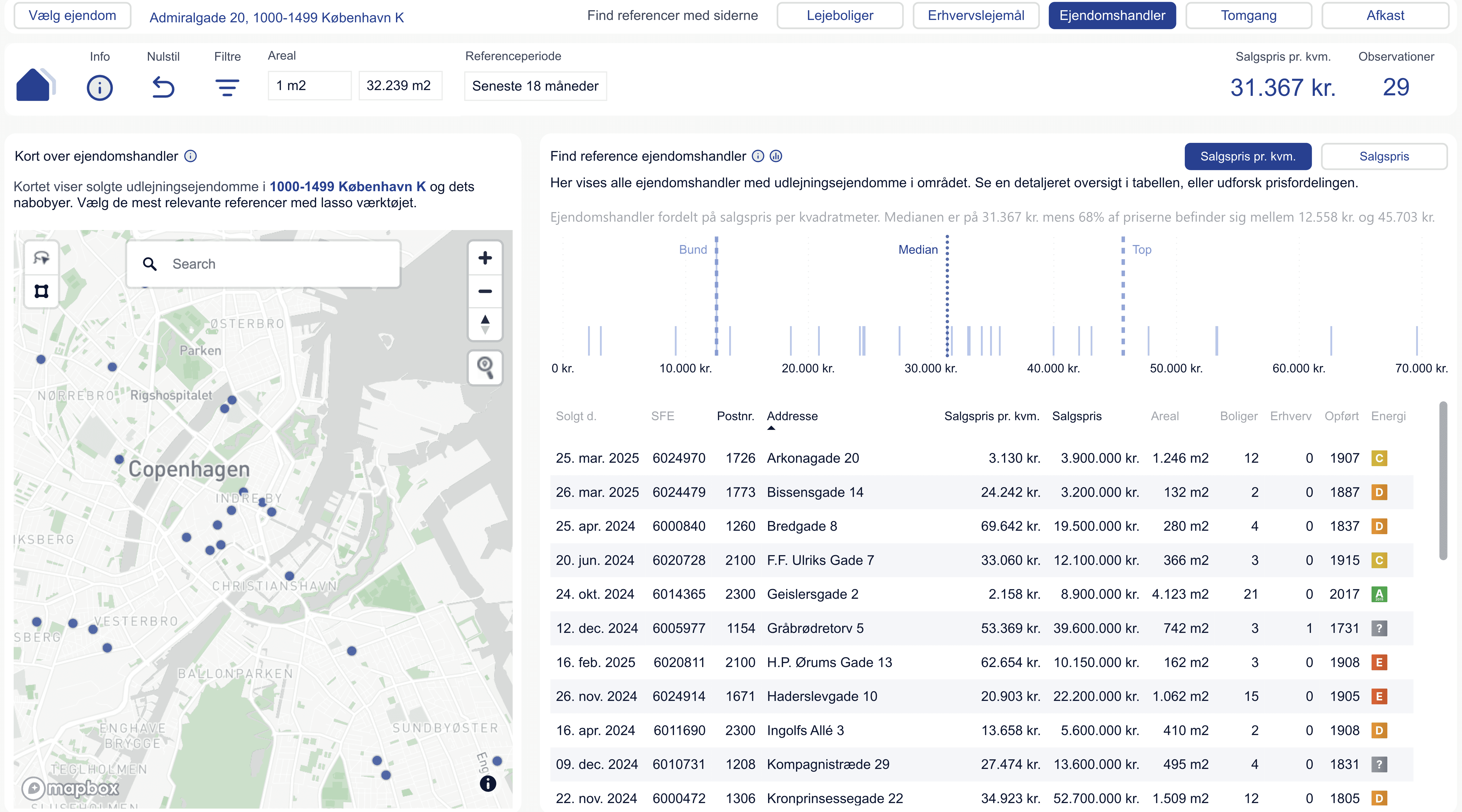The image size is (1462, 812).
Task: Click the Median marker line in chart
Action: (947, 295)
